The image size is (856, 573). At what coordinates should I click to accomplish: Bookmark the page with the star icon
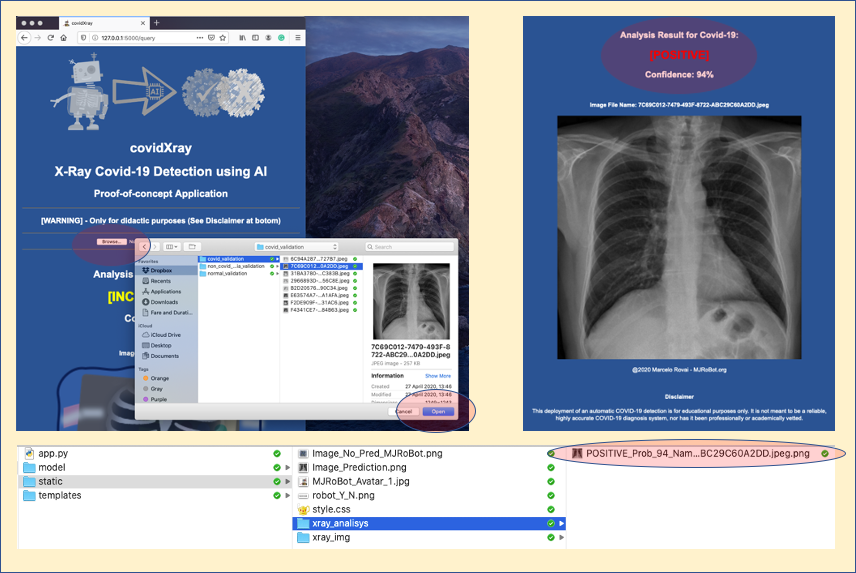(x=222, y=38)
